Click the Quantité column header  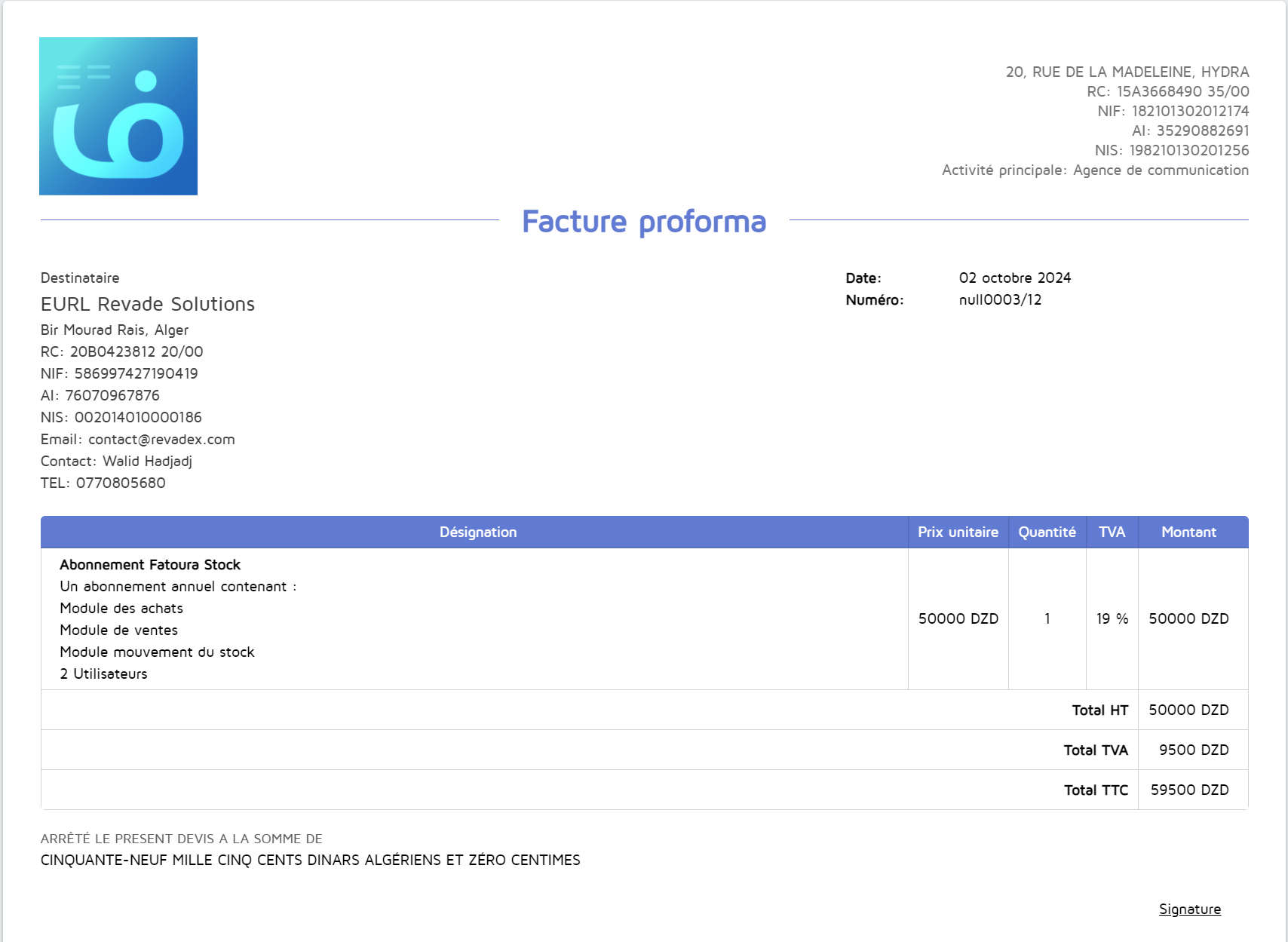pos(1046,532)
